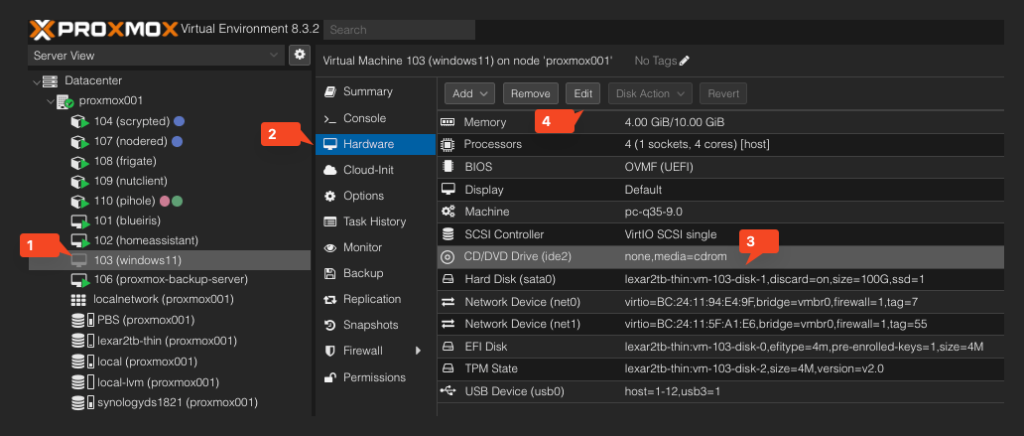
Task: Select the Network Device (net1) row
Action: tap(721, 324)
